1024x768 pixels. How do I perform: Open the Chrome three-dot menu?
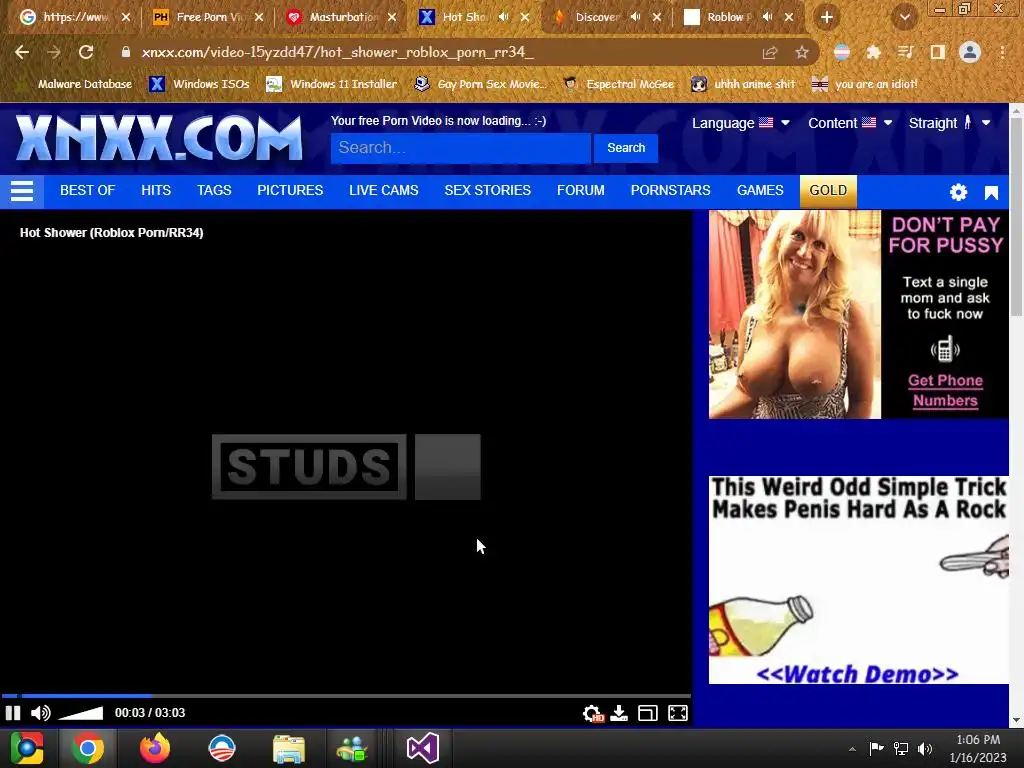click(1002, 52)
